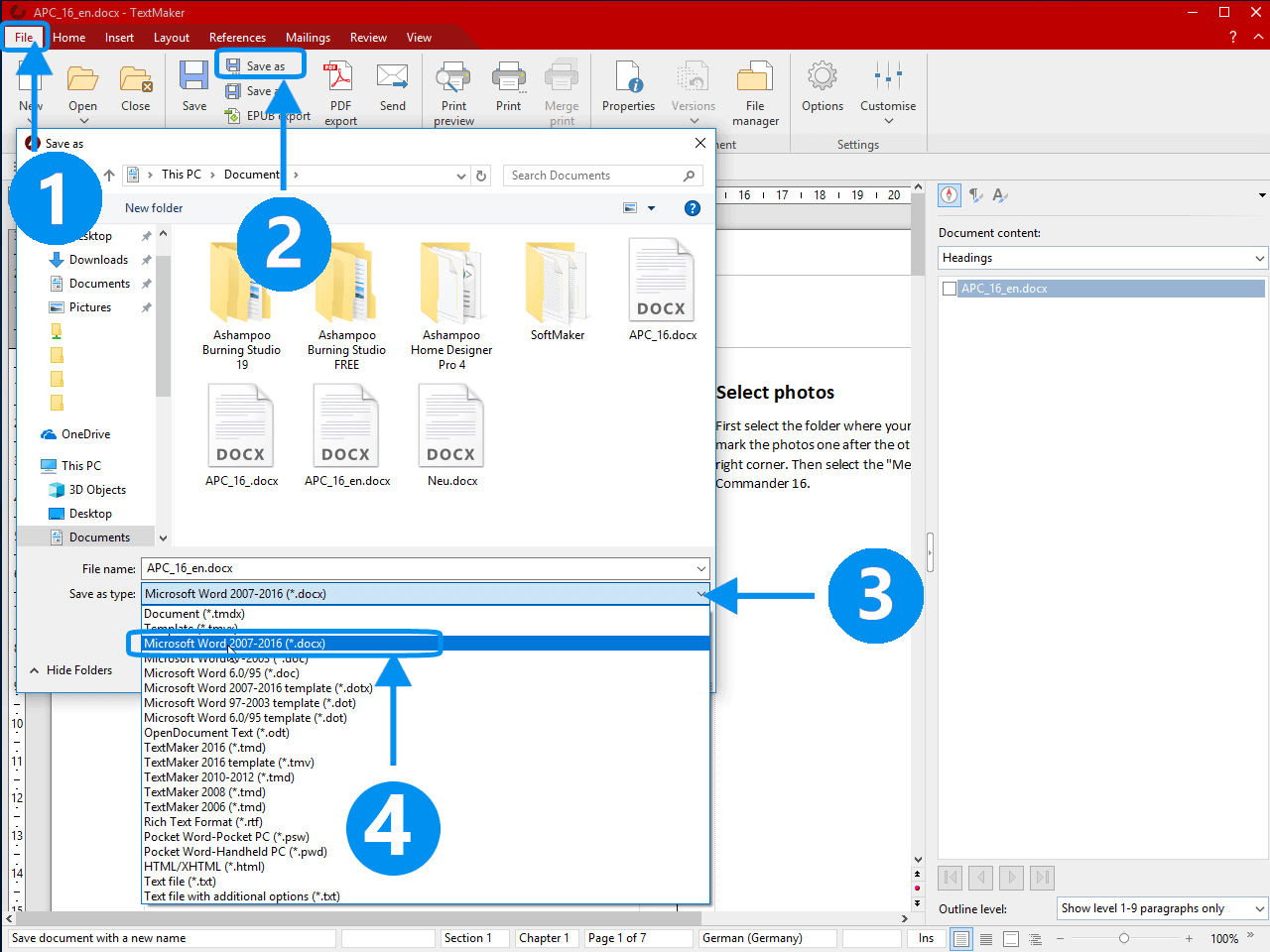Select the Neu.docx file
The height and width of the screenshot is (952, 1270).
(x=451, y=436)
